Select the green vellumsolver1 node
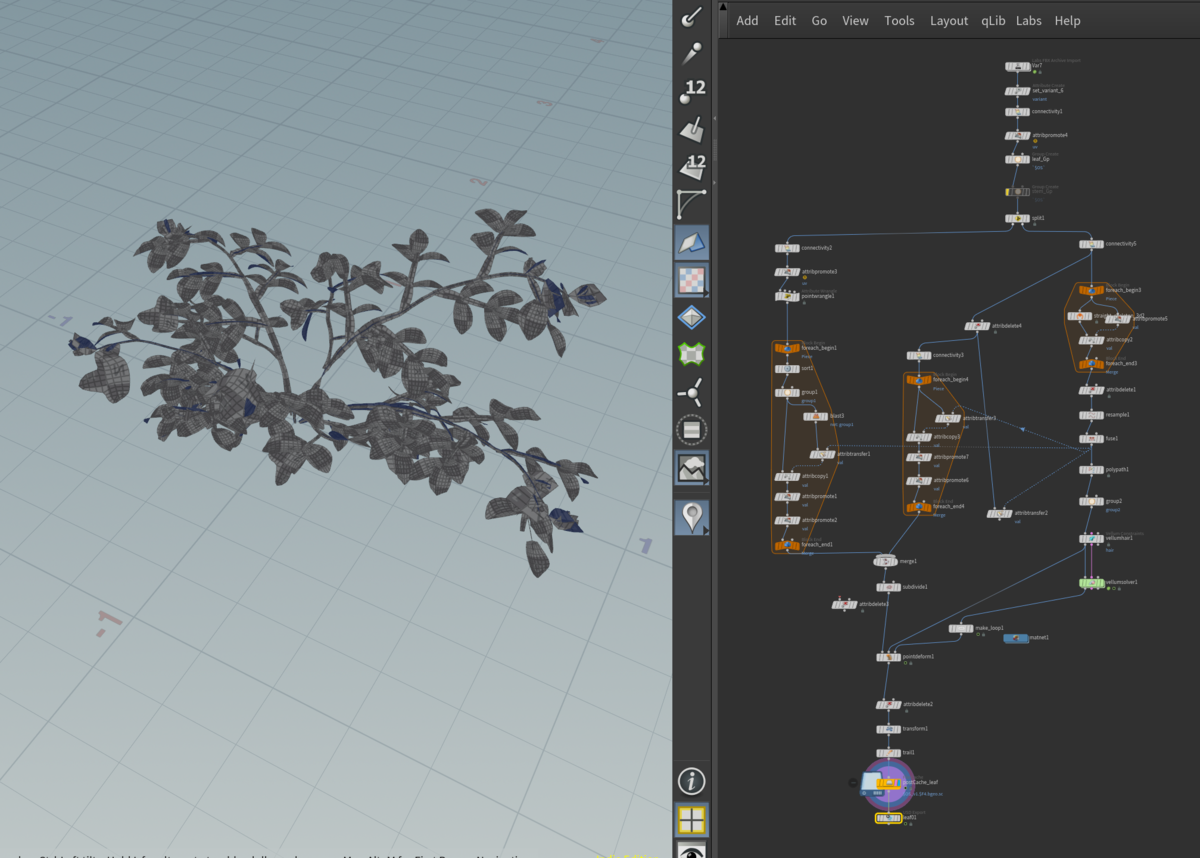The image size is (1200, 858). [x=1091, y=582]
